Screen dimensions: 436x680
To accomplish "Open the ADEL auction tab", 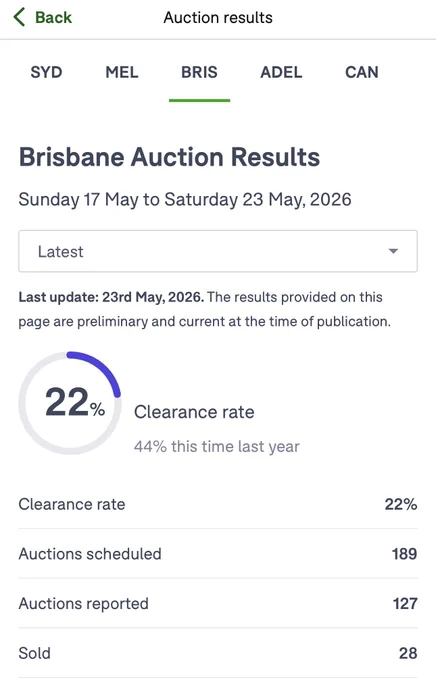I will [x=281, y=72].
